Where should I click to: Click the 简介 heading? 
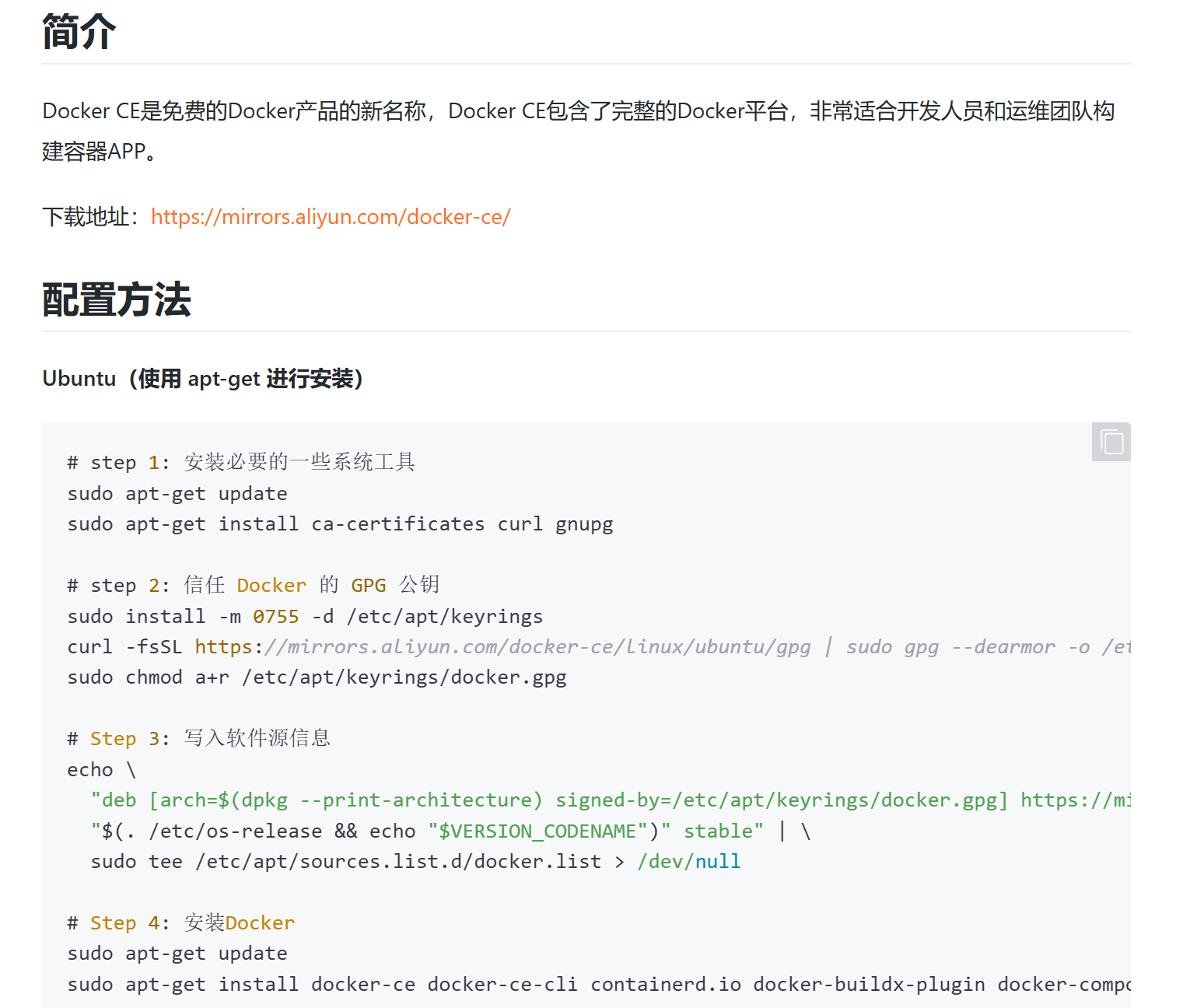coord(79,32)
